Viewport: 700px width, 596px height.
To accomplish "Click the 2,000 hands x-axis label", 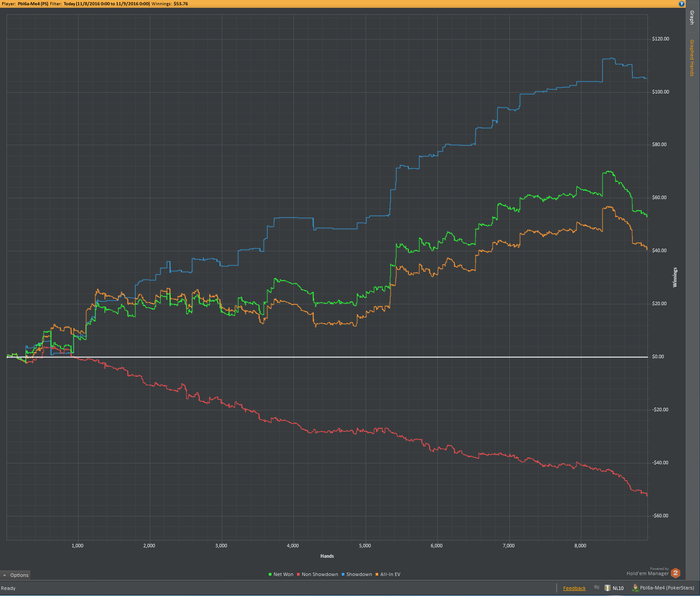I will (149, 546).
